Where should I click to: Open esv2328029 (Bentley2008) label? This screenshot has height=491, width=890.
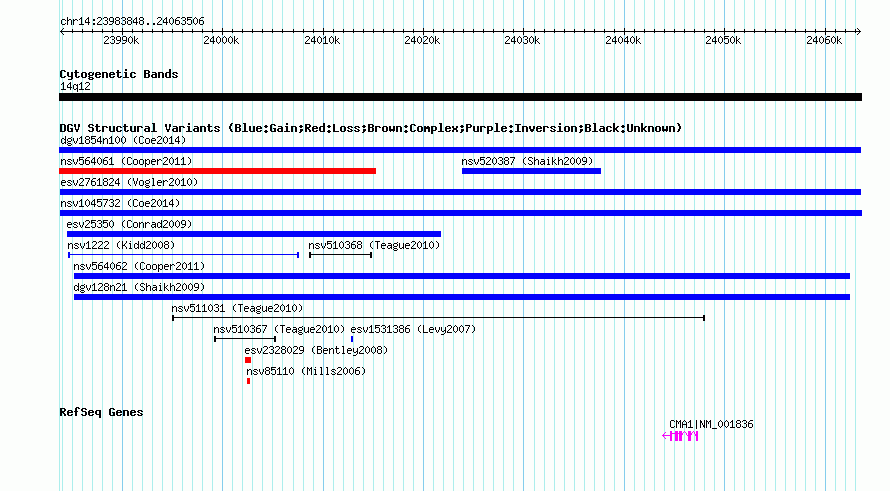316,350
